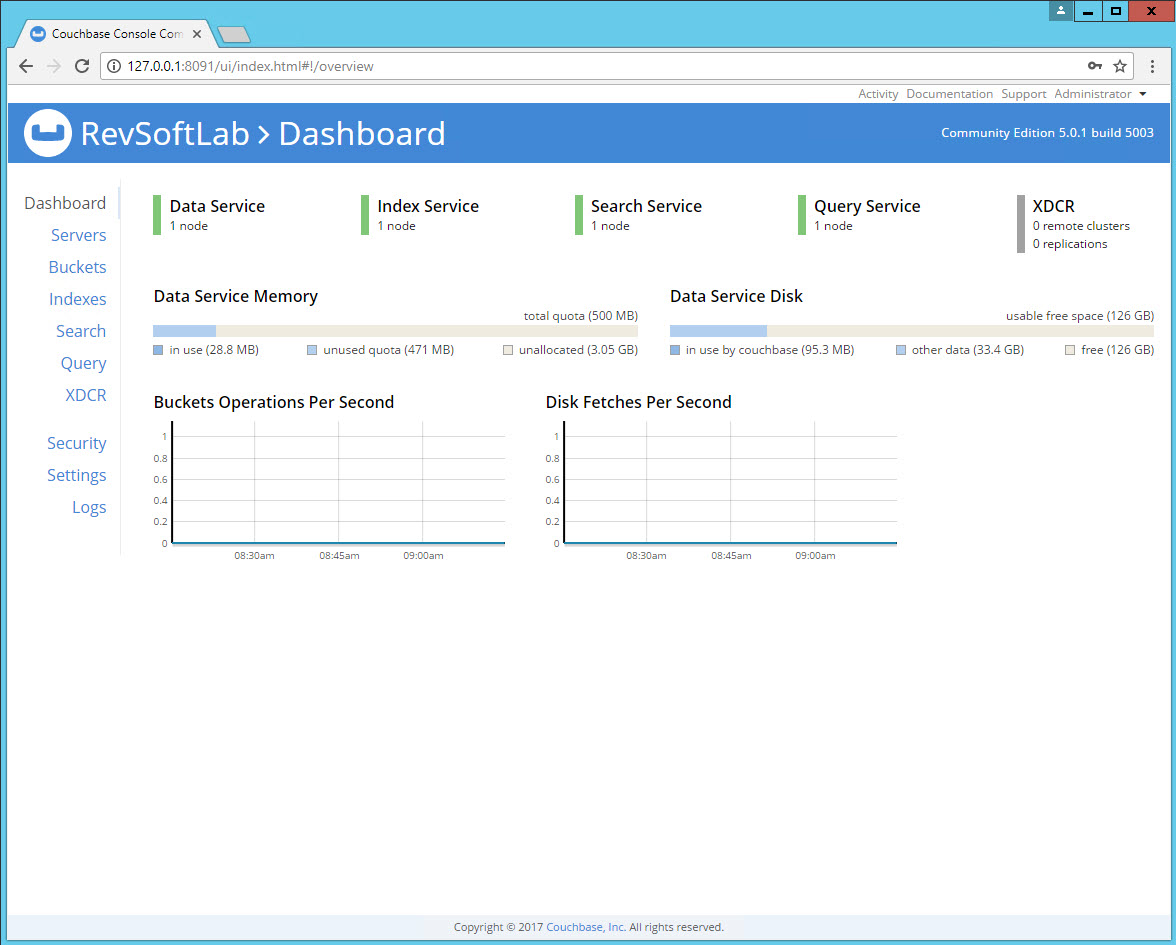Screen dimensions: 1176x945
Task: Click the 'free (126 GB)' legend swatch
Action: coord(1070,350)
